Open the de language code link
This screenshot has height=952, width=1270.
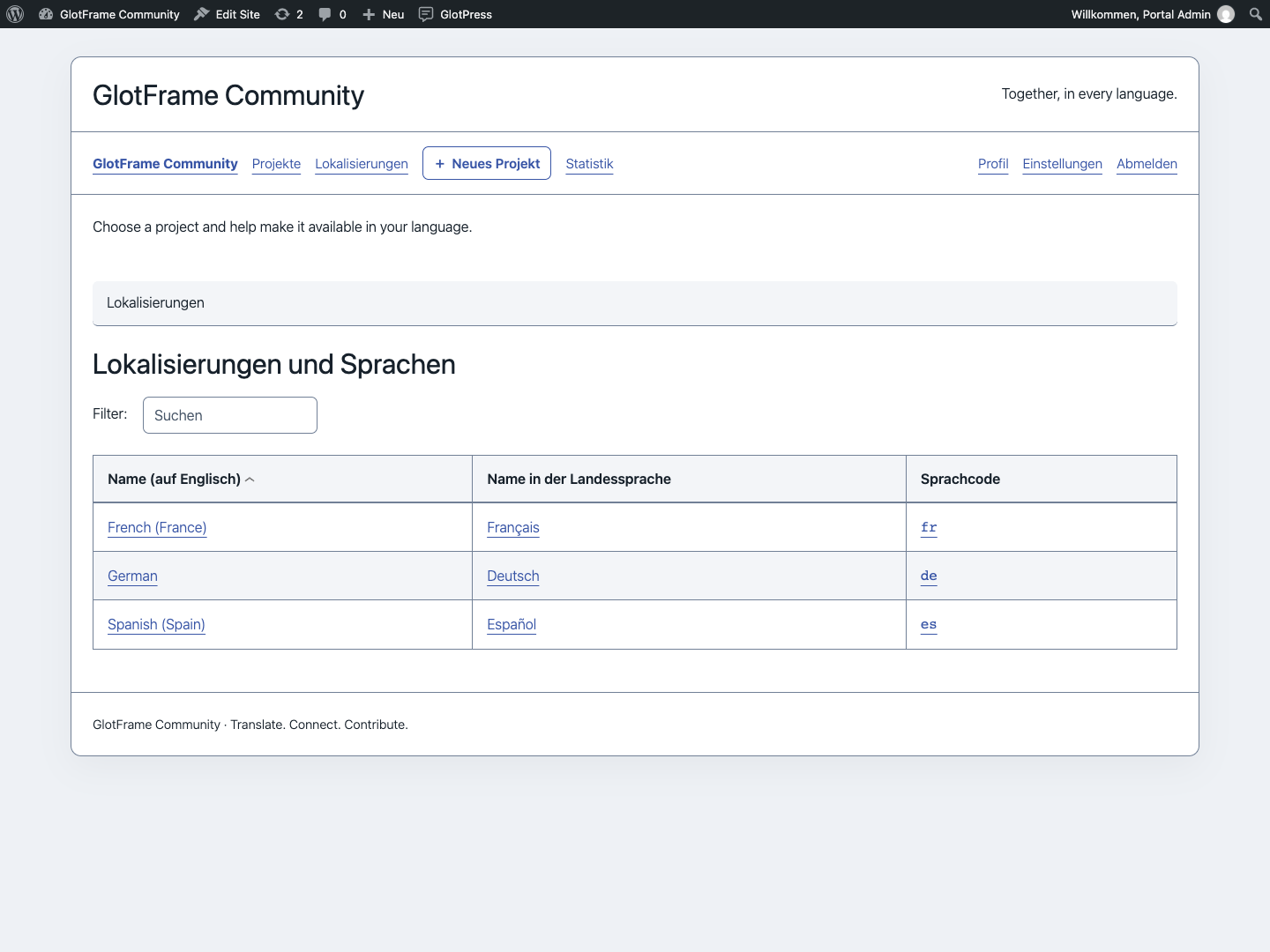(x=929, y=576)
